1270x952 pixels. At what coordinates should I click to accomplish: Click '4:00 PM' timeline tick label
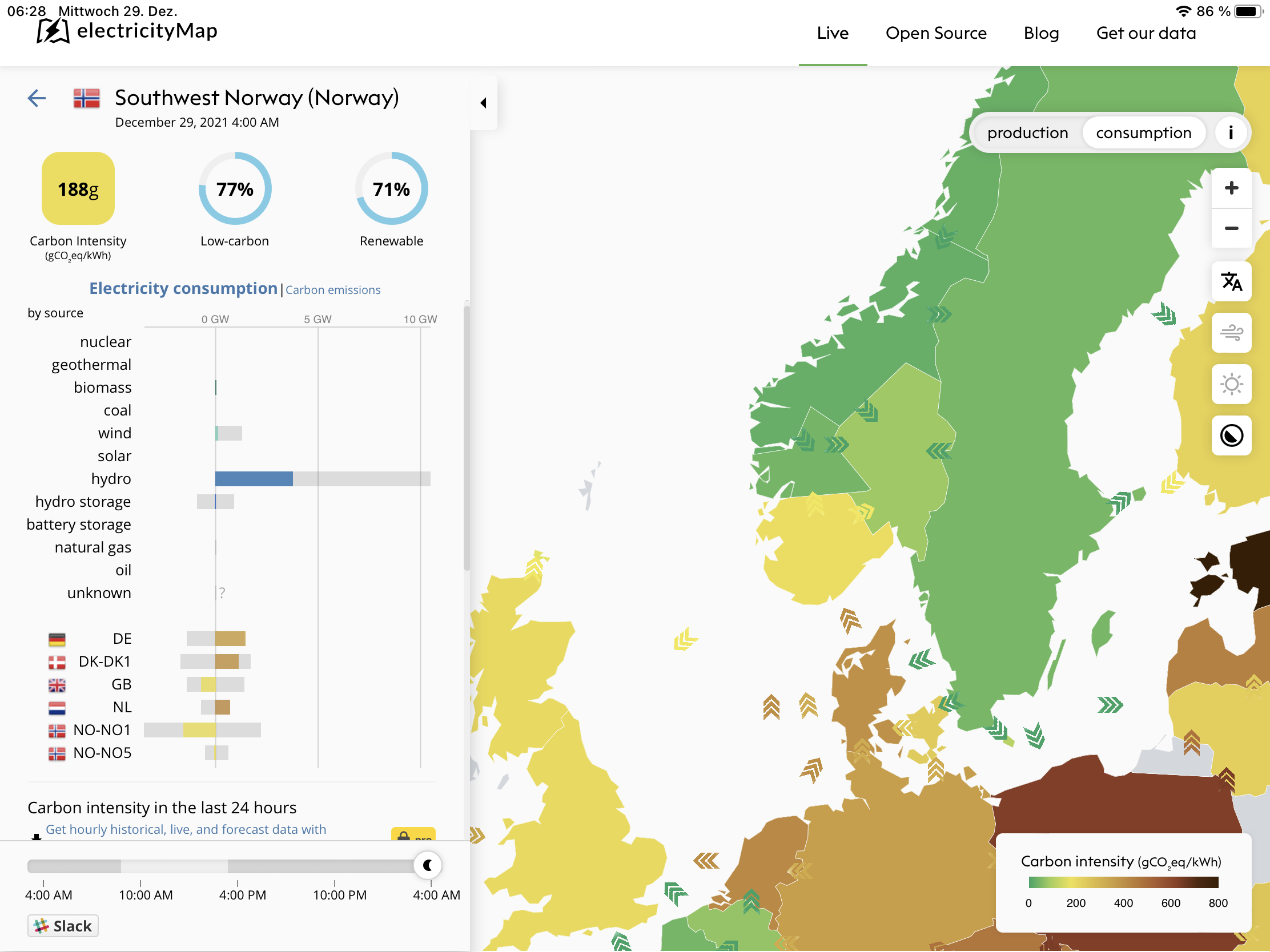coord(242,894)
